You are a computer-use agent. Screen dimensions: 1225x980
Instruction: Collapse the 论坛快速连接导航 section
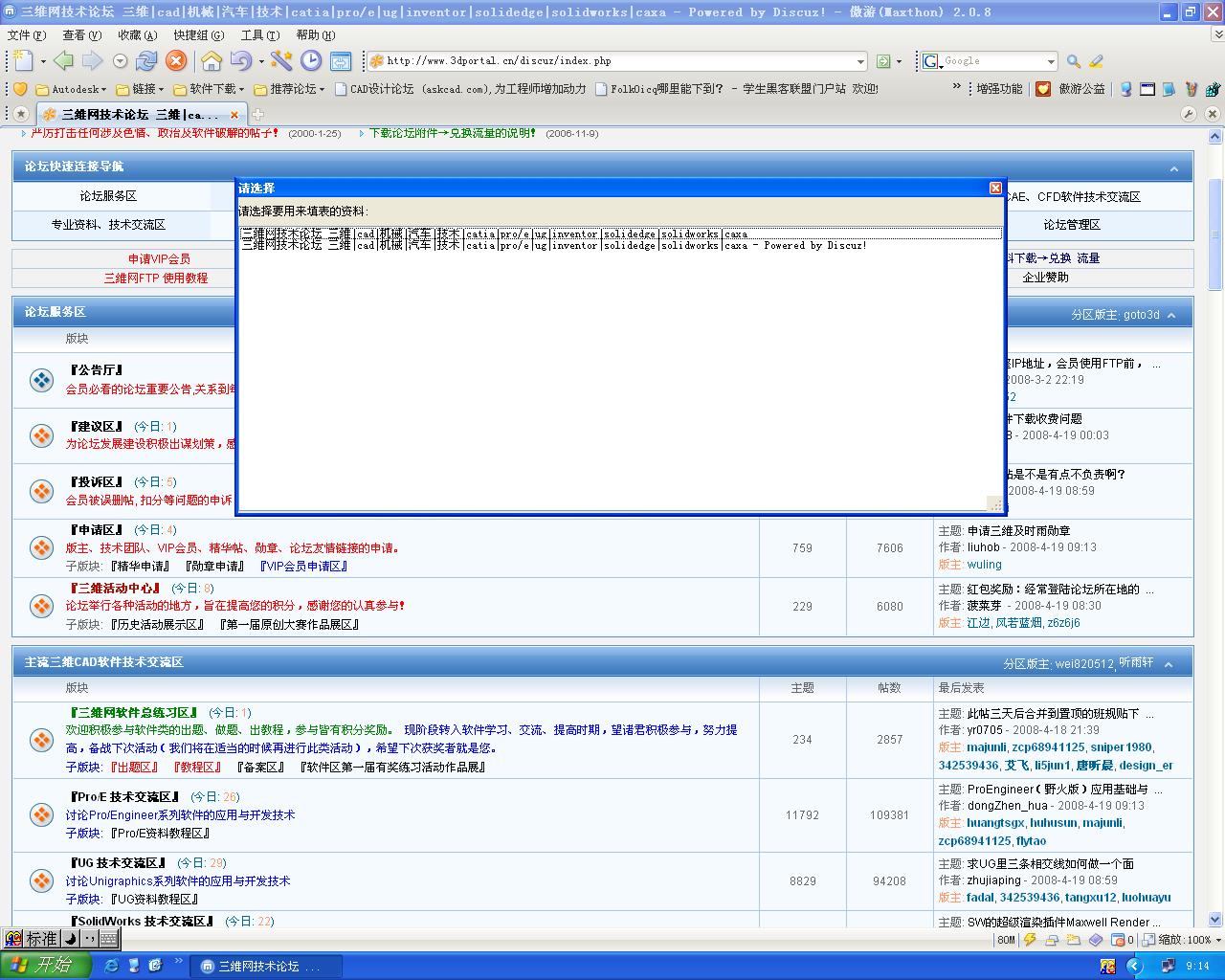(1174, 169)
